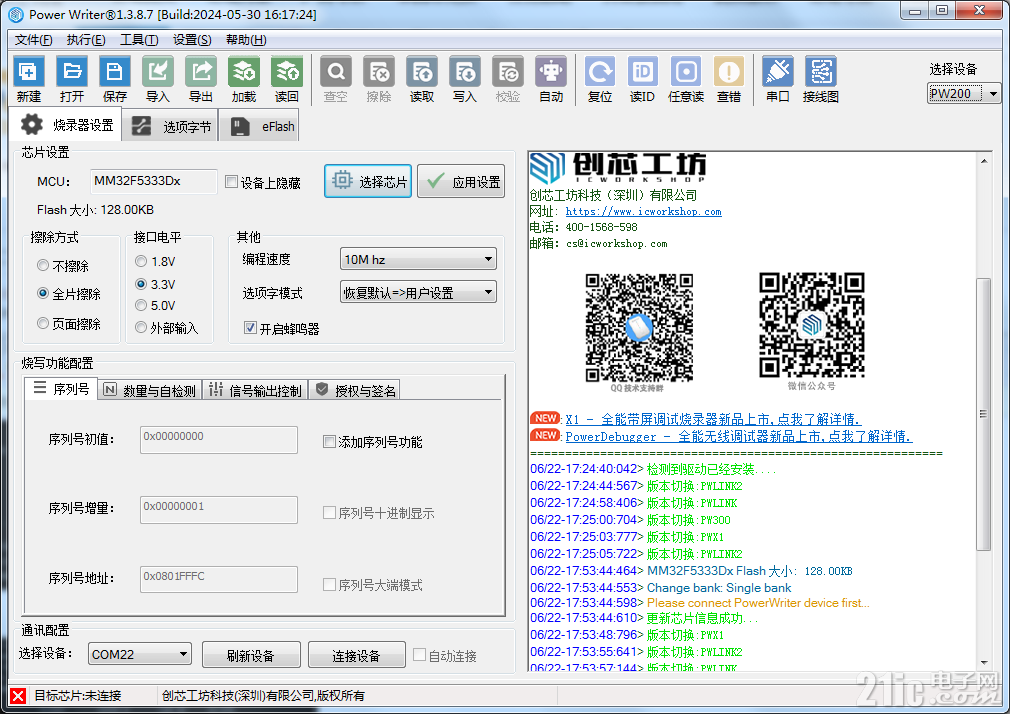Viewport: 1010px width, 714px height.
Task: Open the www.icworkshop.com link
Action: [643, 211]
